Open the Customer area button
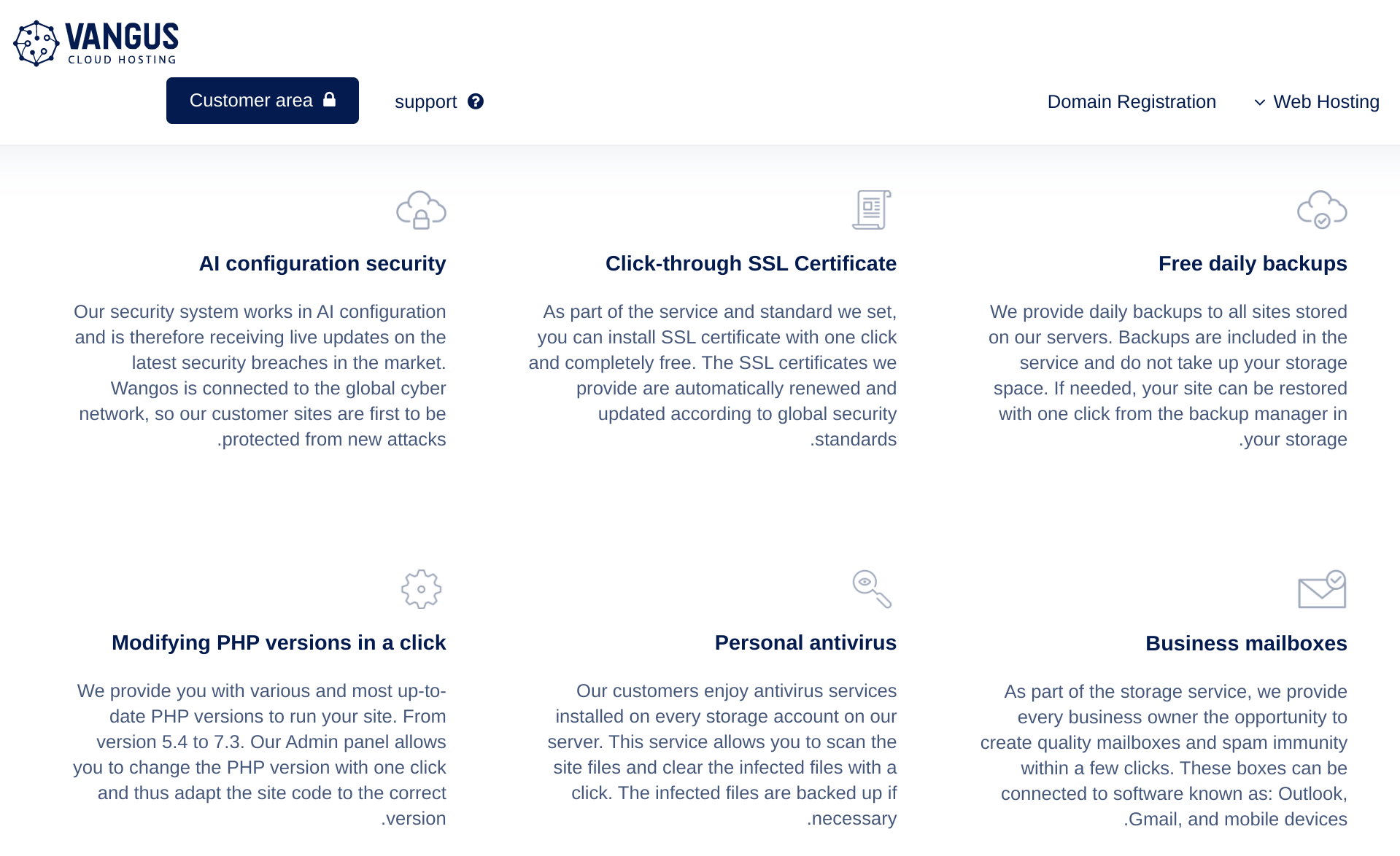This screenshot has width=1400, height=856. pos(263,101)
